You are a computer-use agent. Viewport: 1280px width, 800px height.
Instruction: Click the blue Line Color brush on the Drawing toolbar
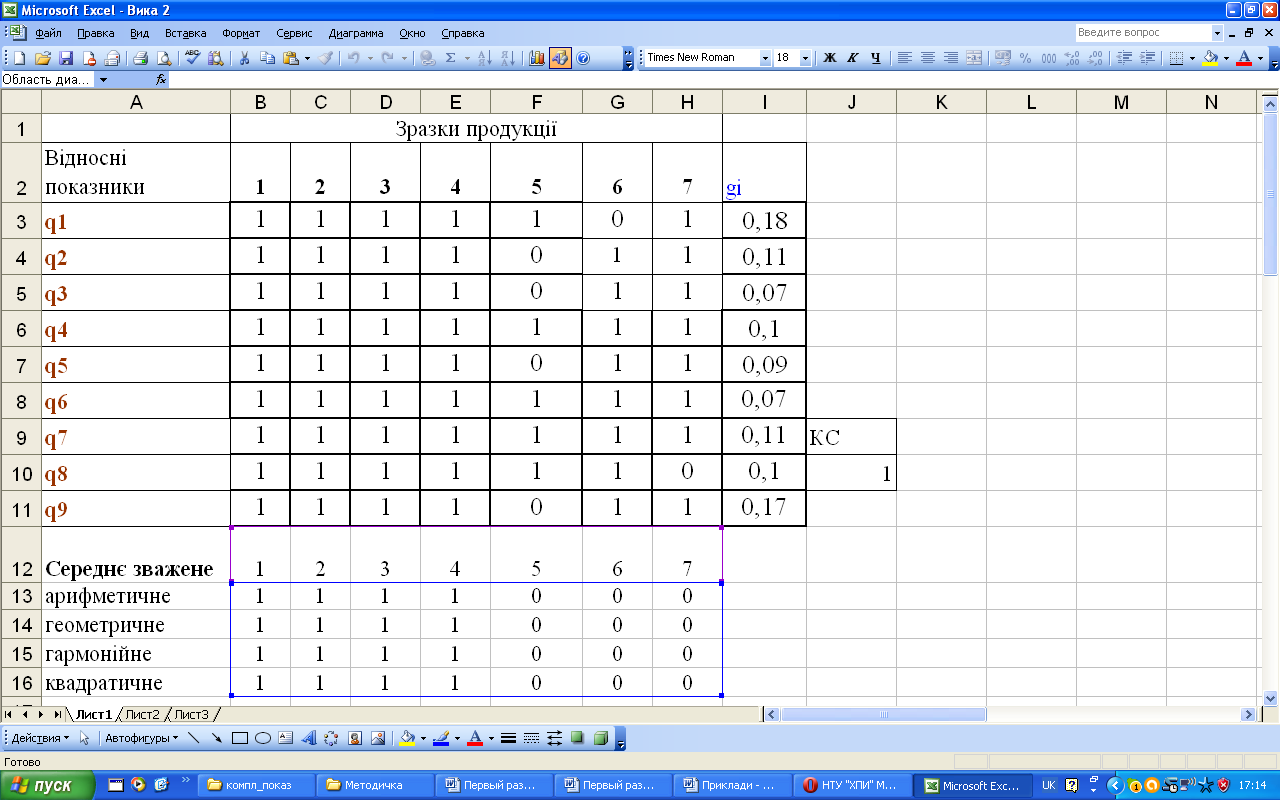(440, 738)
